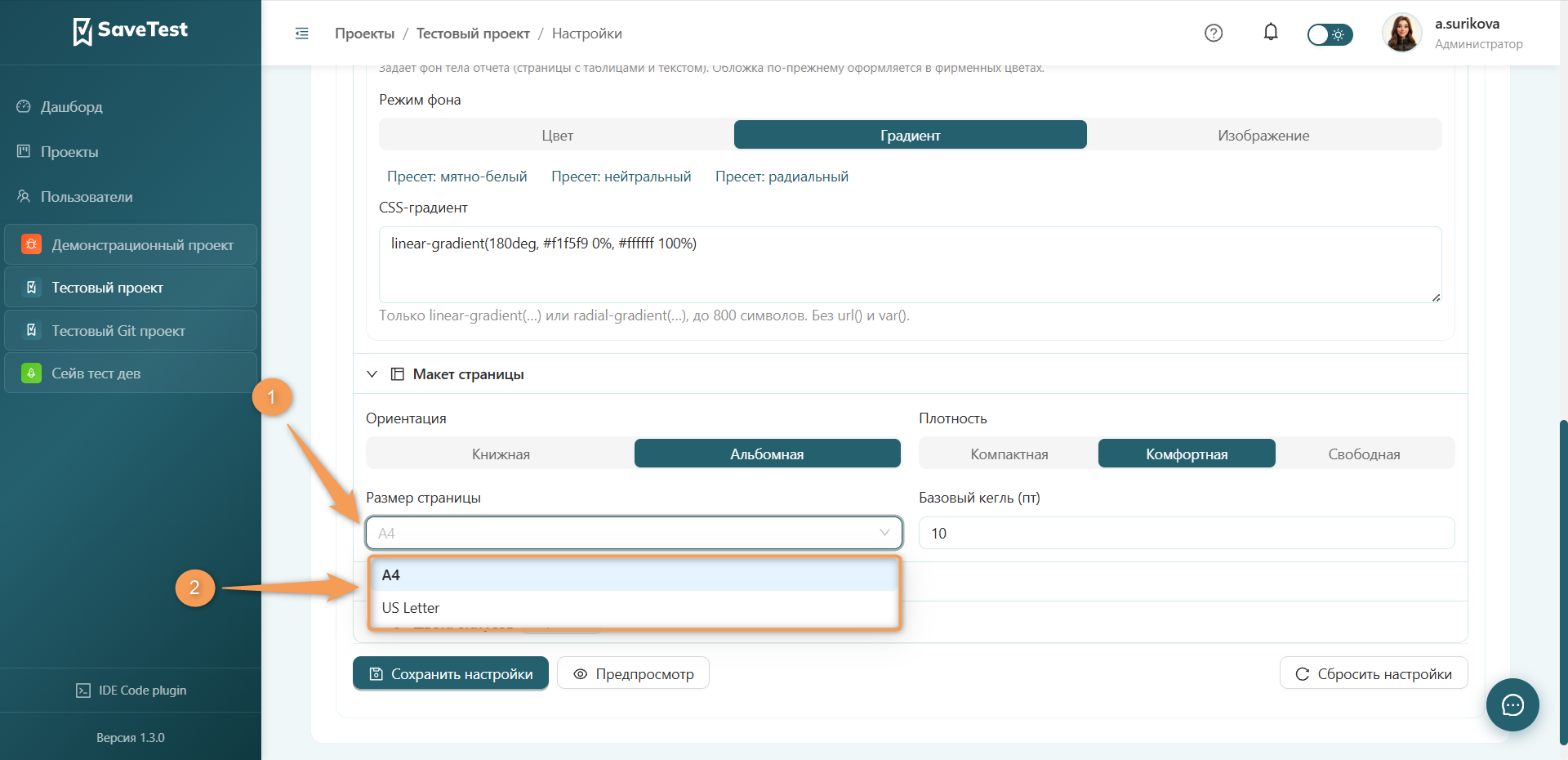Click the SaveTest logo

131,31
